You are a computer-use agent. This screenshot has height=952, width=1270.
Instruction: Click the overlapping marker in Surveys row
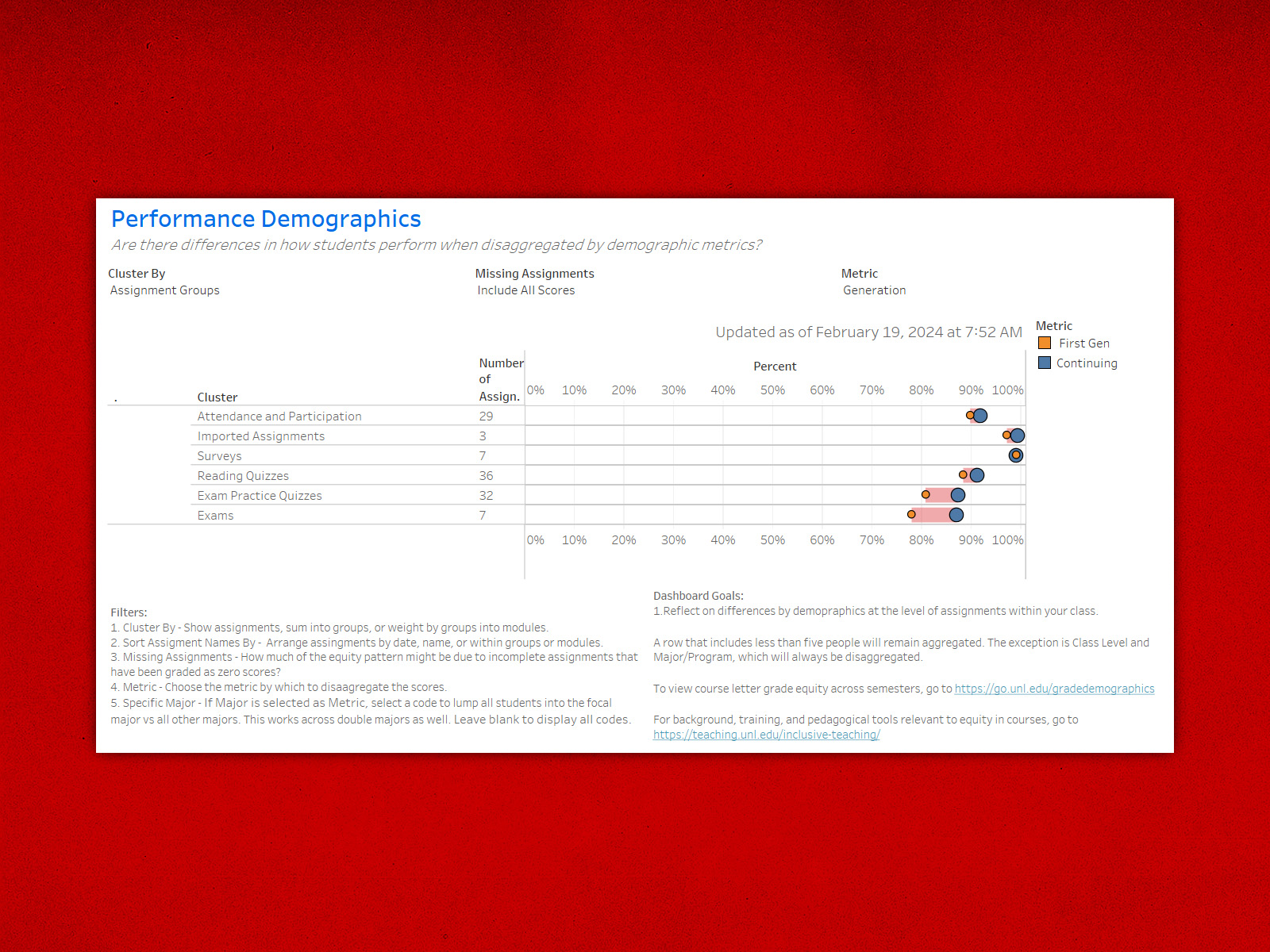[x=1016, y=455]
